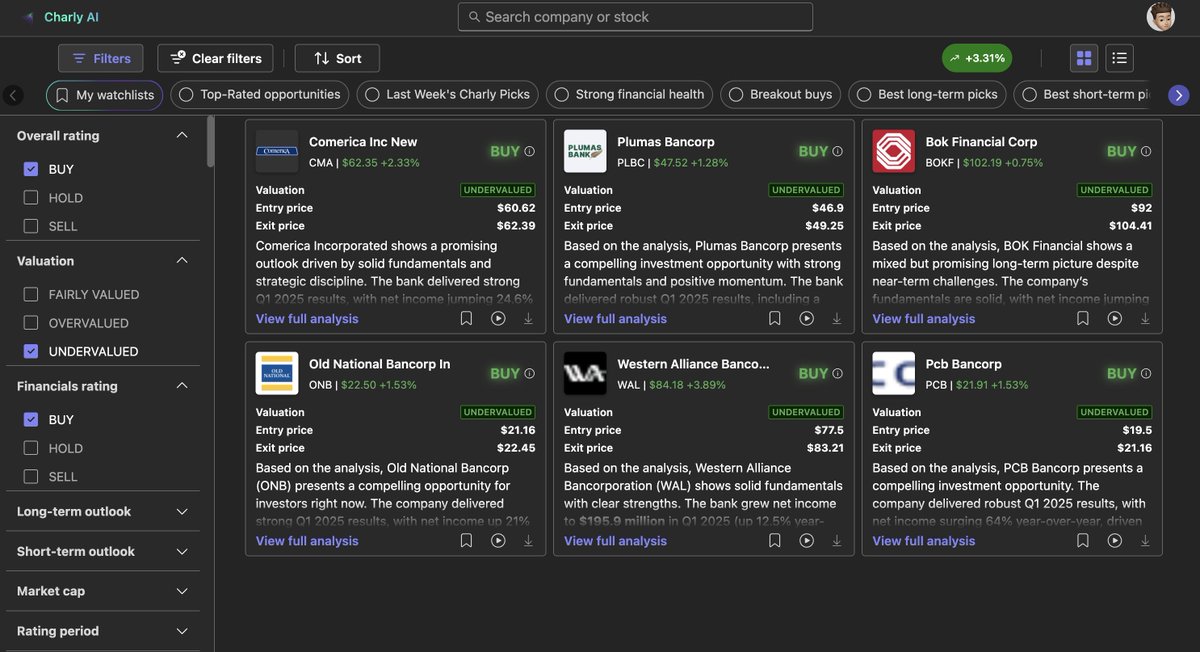Image resolution: width=1200 pixels, height=652 pixels.
Task: Download the Western Alliance analysis
Action: point(837,540)
